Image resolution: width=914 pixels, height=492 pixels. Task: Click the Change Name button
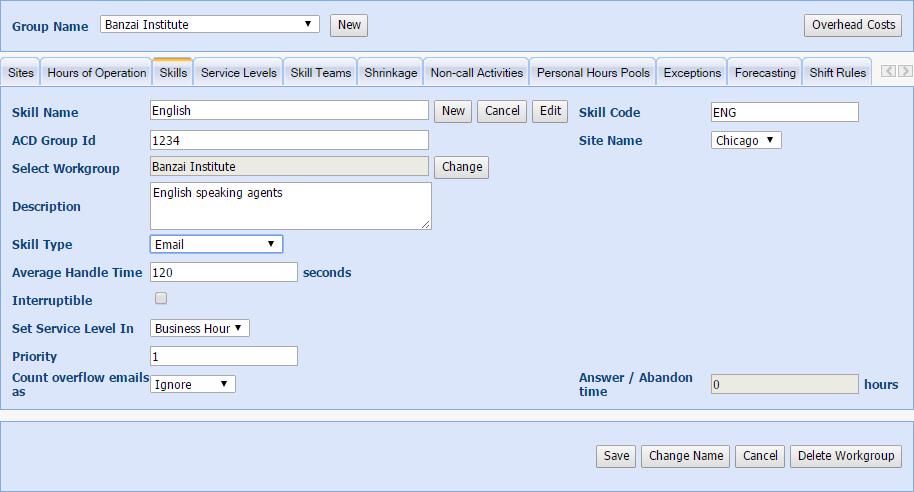685,456
